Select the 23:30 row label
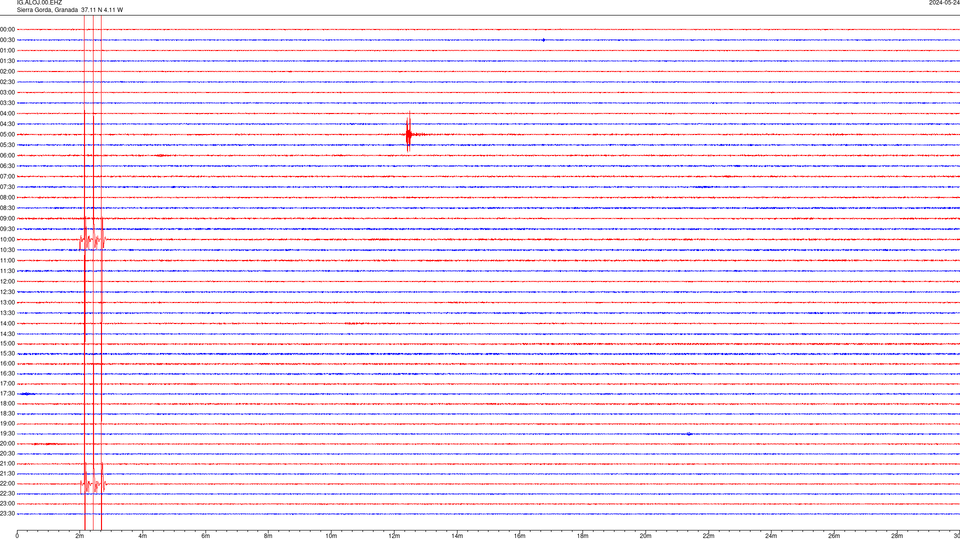The image size is (960, 540). coord(7,514)
